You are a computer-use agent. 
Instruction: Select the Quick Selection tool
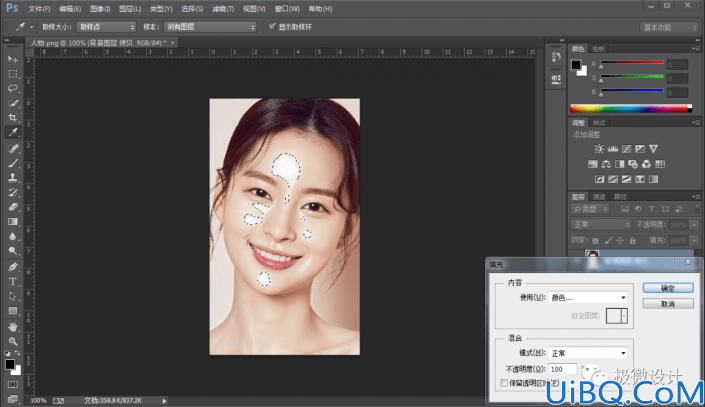coord(13,103)
